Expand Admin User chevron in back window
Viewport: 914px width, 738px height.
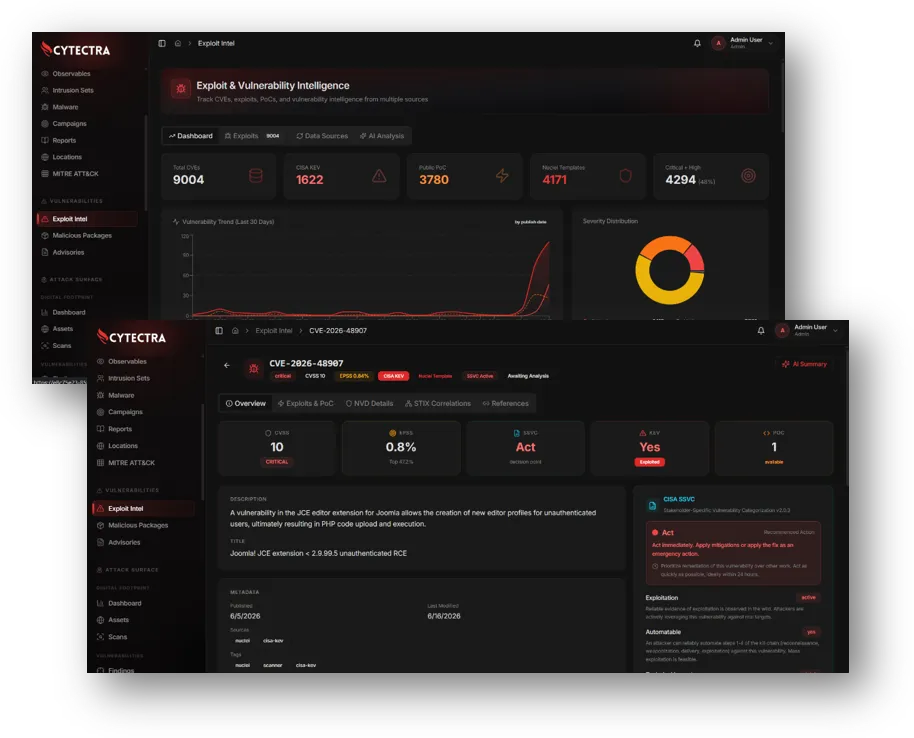[x=771, y=43]
